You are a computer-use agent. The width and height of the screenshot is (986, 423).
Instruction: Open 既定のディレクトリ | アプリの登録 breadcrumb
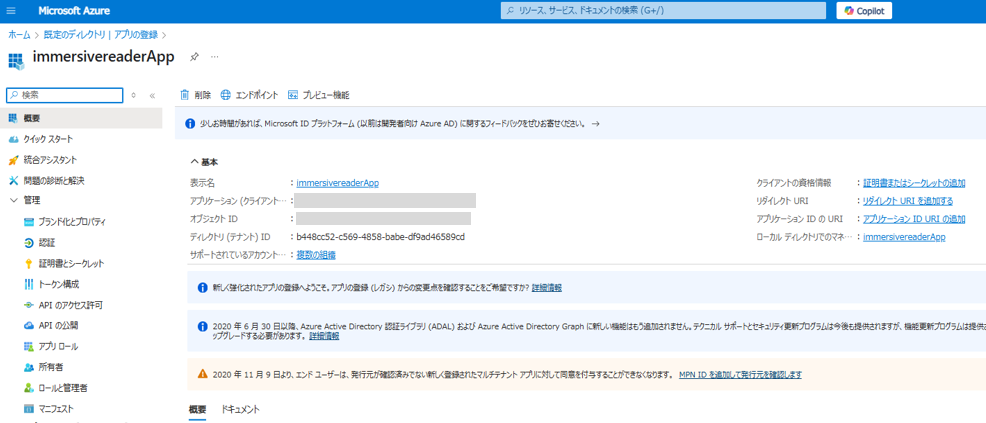point(101,35)
